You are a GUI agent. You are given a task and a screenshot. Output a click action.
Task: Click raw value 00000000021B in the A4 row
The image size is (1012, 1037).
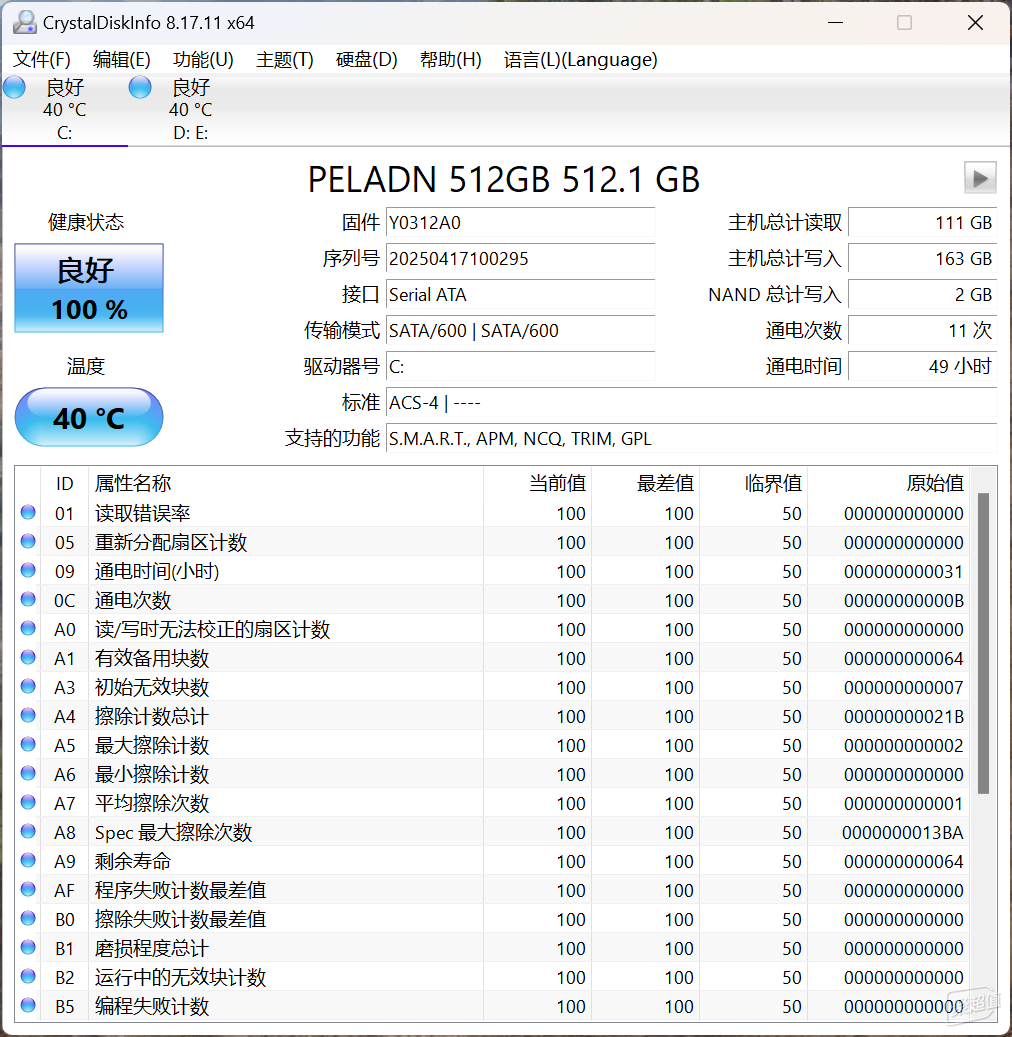[x=904, y=716]
